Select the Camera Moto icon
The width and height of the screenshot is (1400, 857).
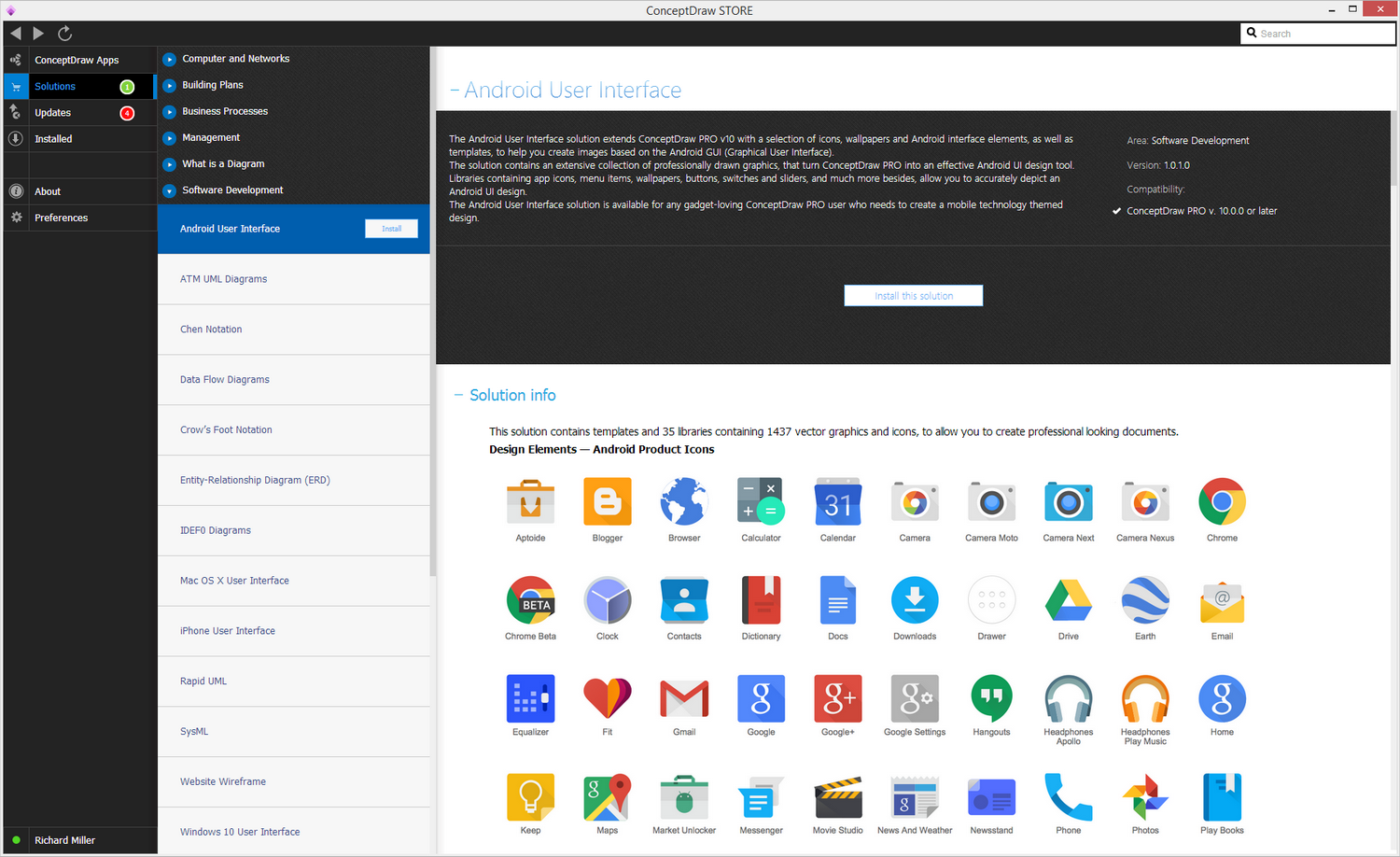[991, 501]
